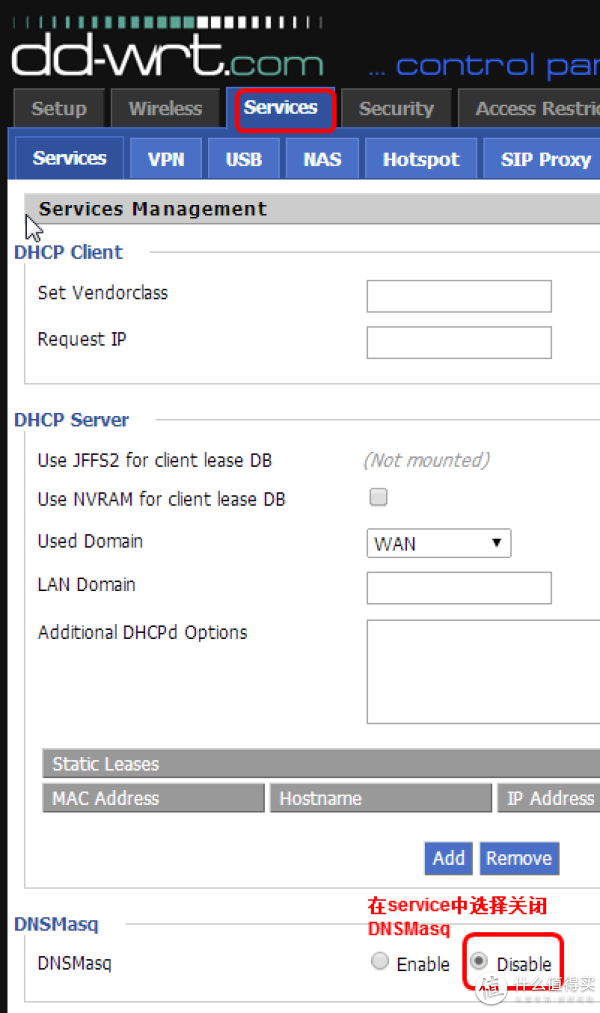Open the Used Domain dropdown

point(439,543)
